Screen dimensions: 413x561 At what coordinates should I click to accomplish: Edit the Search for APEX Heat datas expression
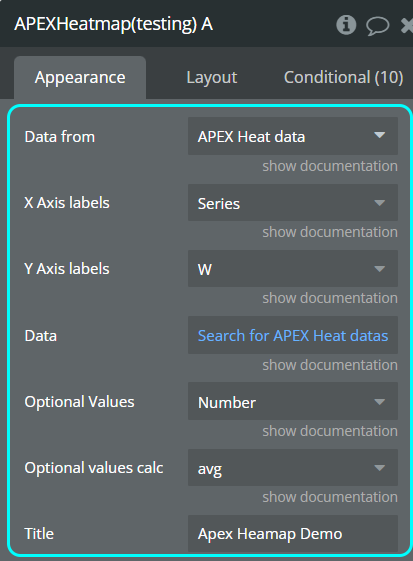click(x=293, y=335)
